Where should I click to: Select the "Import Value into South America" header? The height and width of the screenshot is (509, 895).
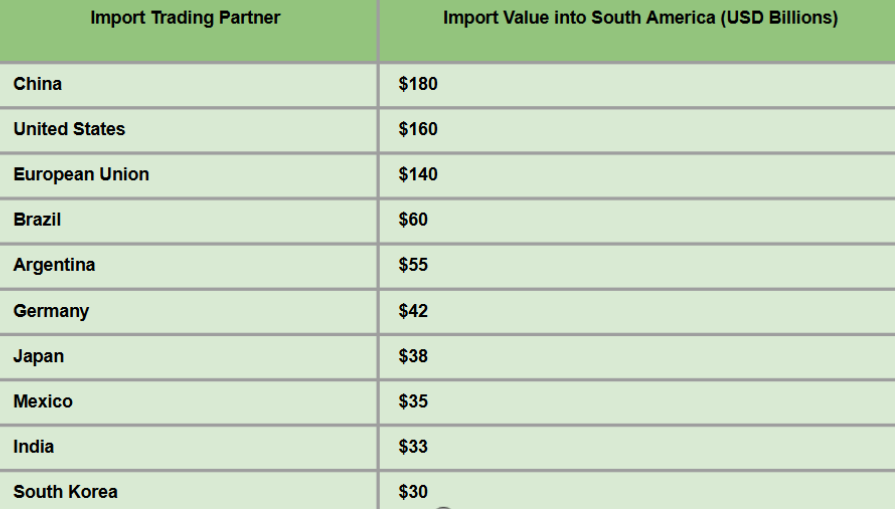pos(640,18)
